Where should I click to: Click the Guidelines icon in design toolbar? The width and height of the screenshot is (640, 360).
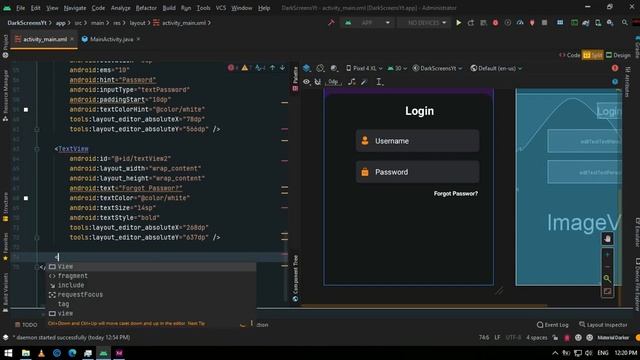(x=379, y=82)
